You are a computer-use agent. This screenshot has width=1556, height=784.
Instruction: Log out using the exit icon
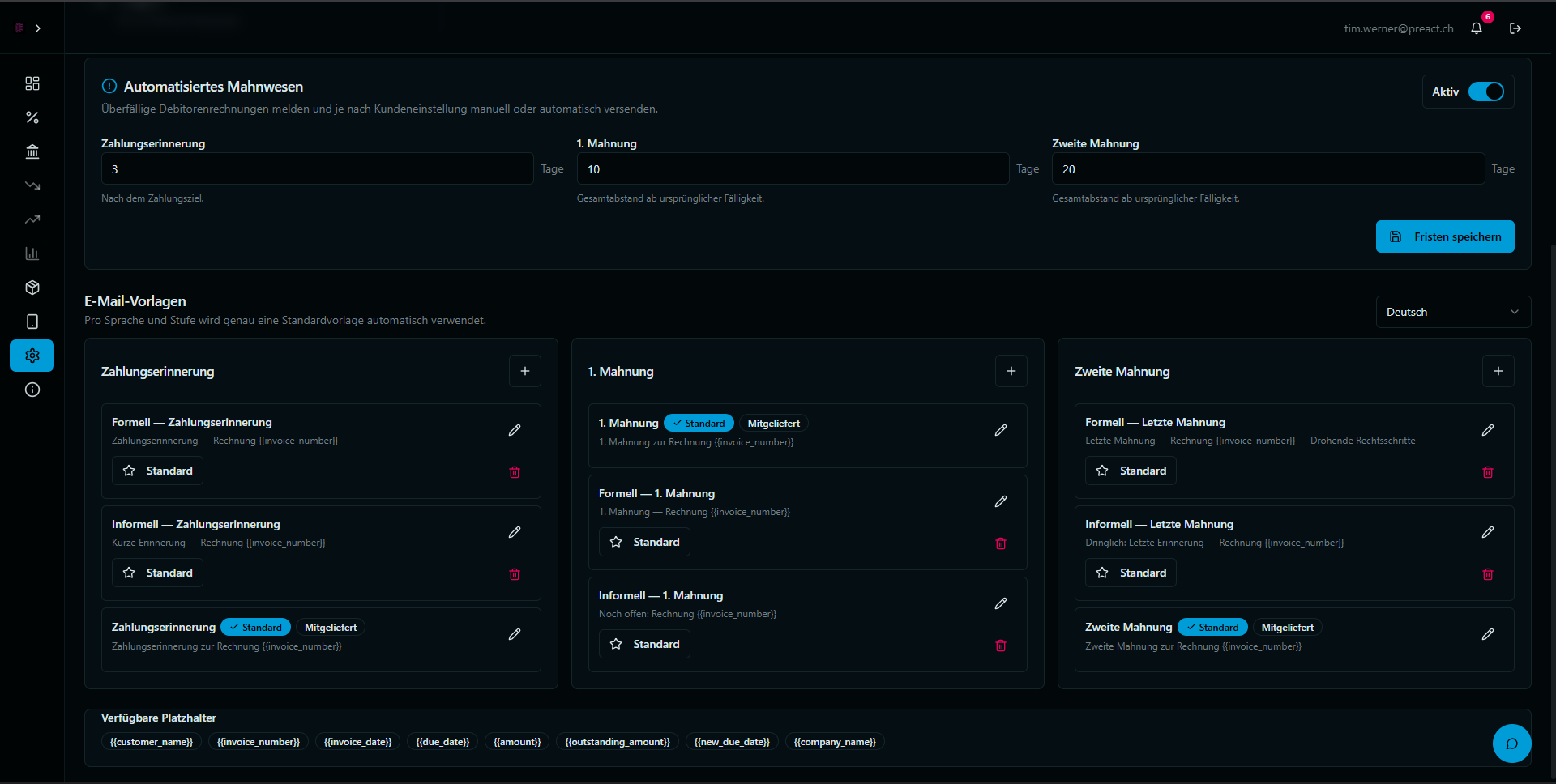click(x=1515, y=28)
